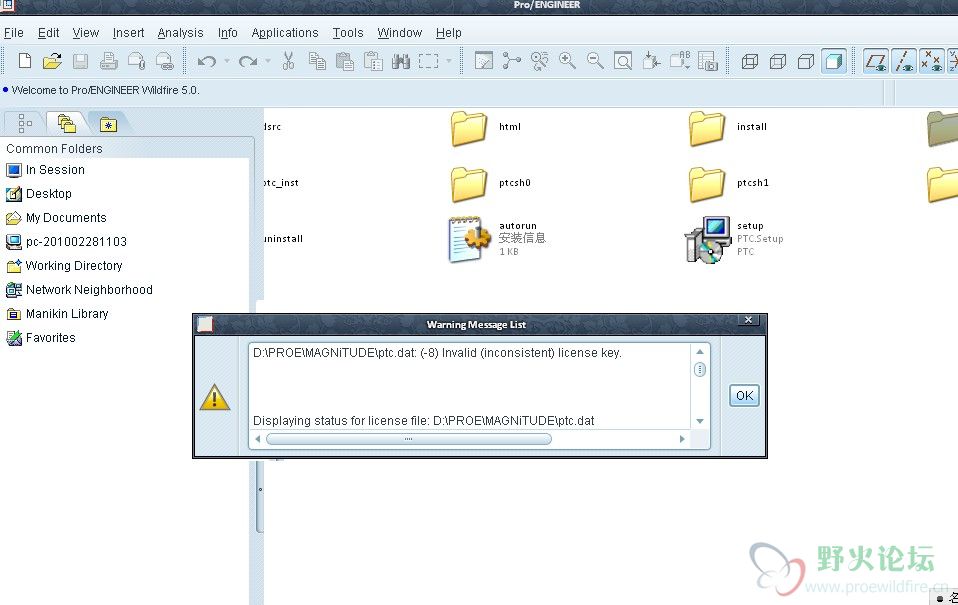Open the Redo history dropdown arrow
The image size is (958, 605).
[x=268, y=61]
